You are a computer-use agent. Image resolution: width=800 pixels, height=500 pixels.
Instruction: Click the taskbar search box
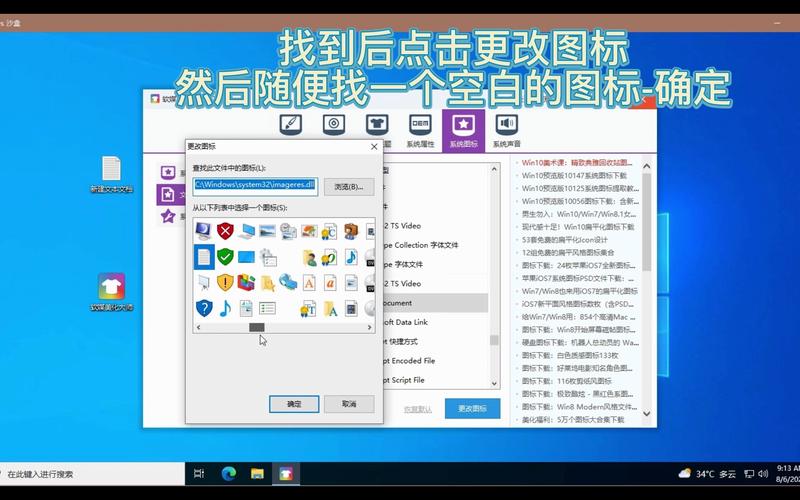[92, 474]
